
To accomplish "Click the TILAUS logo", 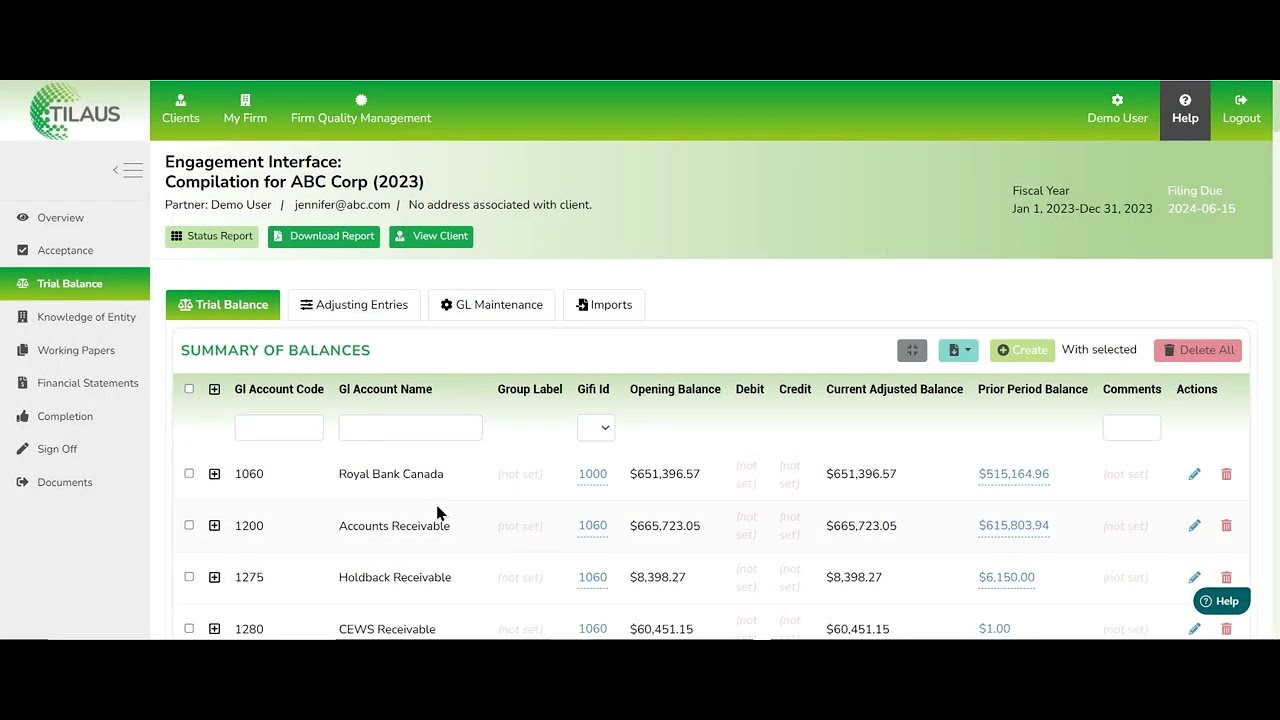I will (75, 111).
